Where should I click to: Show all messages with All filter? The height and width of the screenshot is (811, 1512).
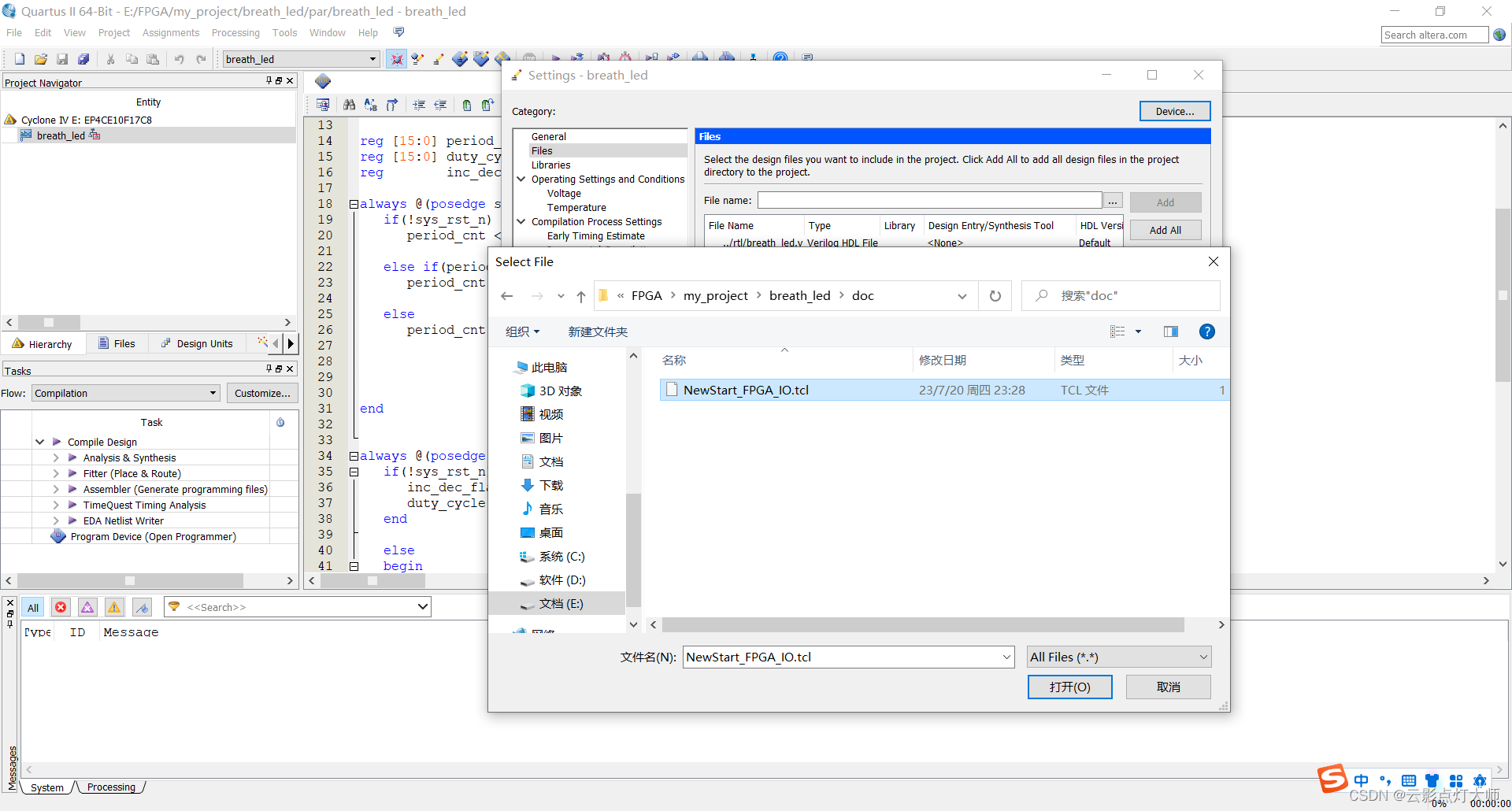[33, 607]
